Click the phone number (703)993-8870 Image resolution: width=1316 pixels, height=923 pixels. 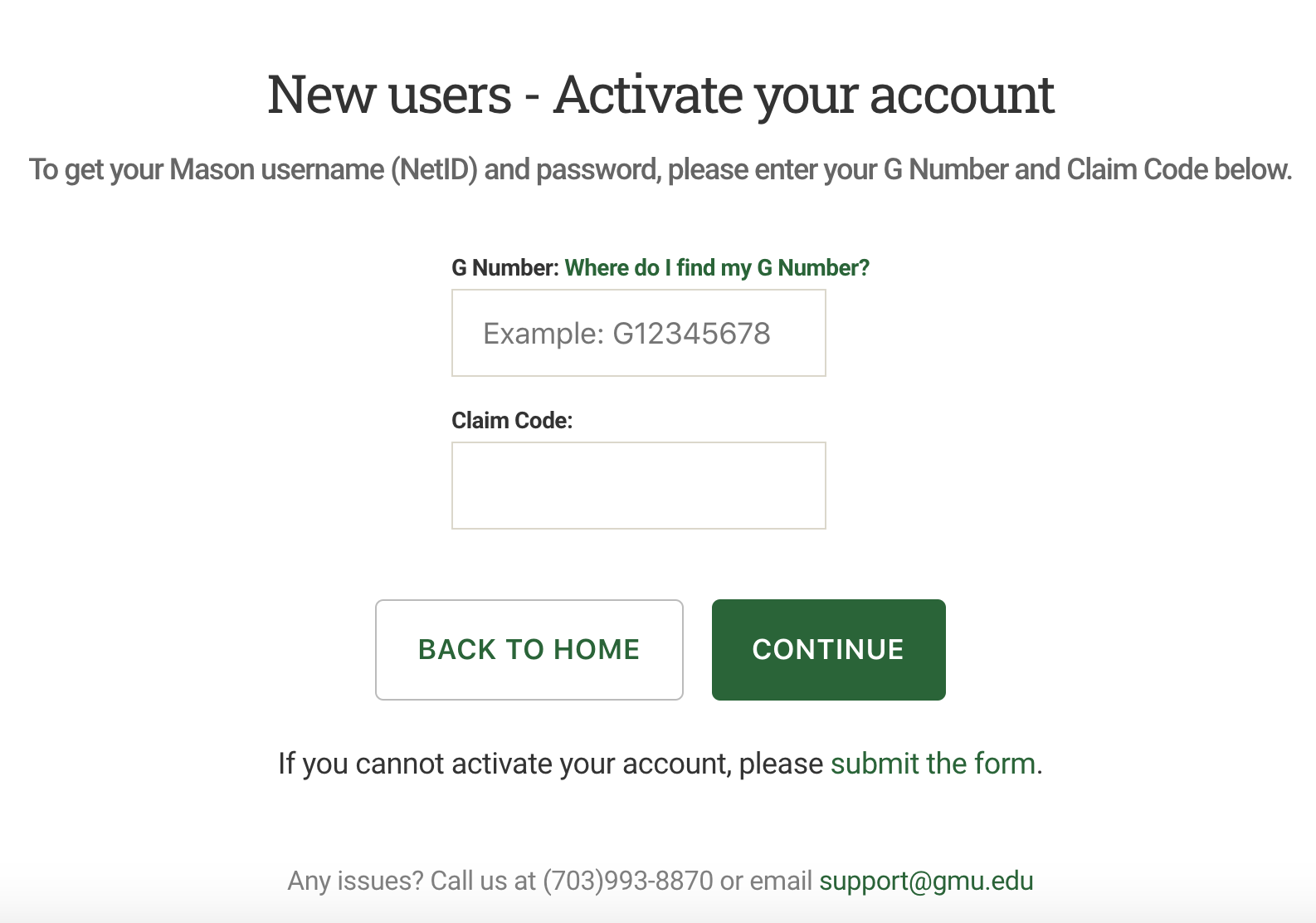pyautogui.click(x=628, y=881)
